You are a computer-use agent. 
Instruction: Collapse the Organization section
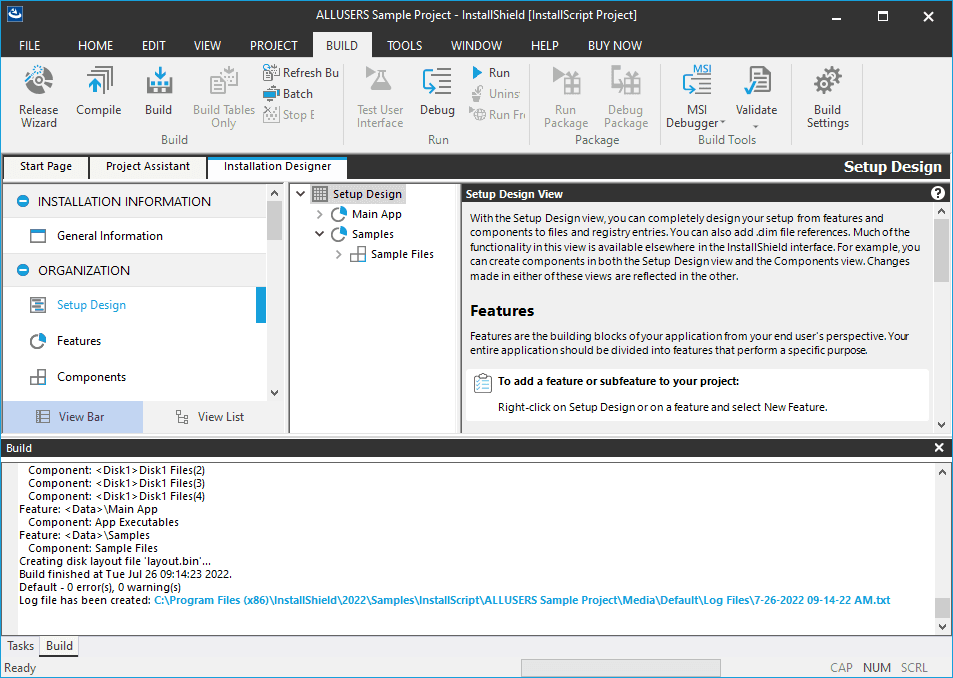[23, 270]
